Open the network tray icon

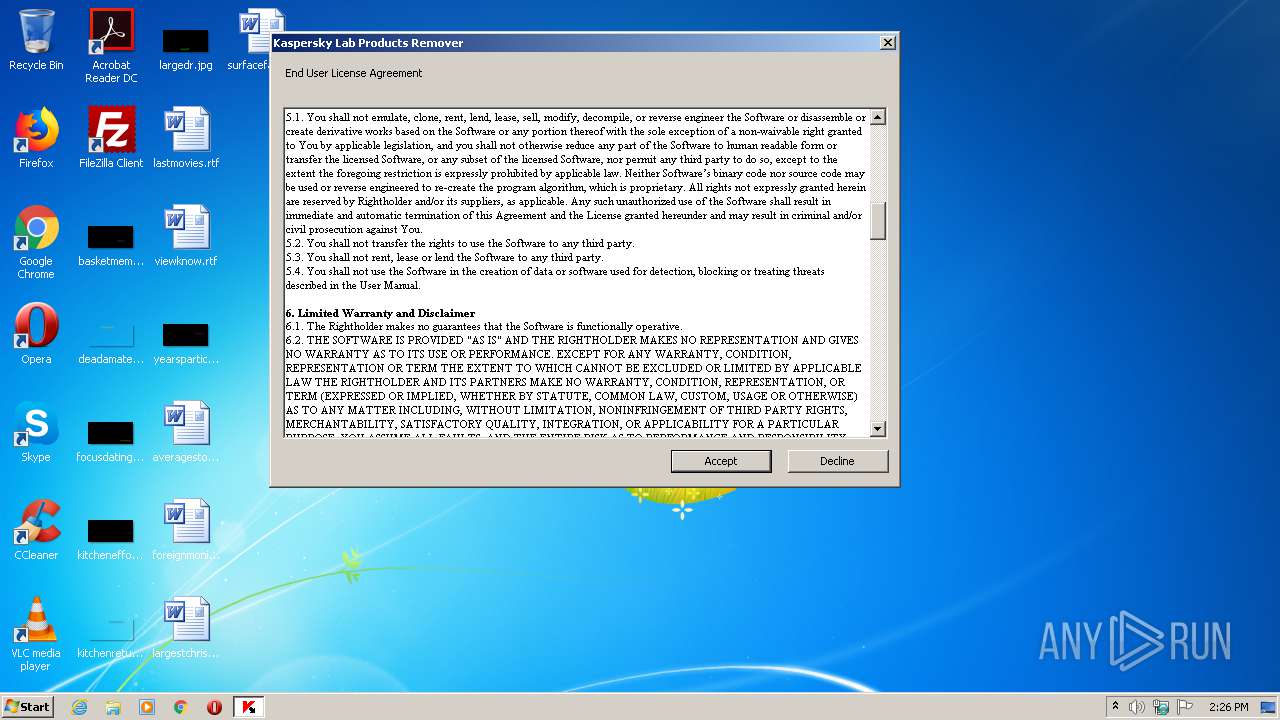pos(1161,707)
